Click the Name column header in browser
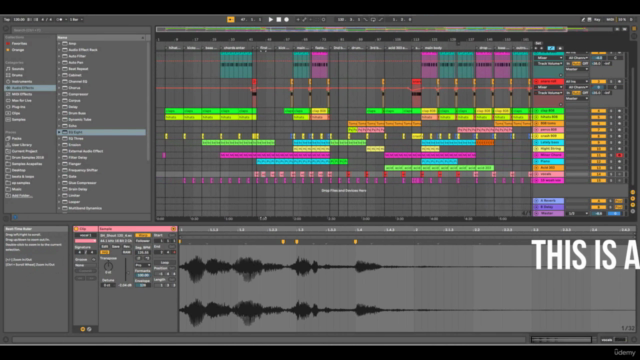 click(x=101, y=38)
